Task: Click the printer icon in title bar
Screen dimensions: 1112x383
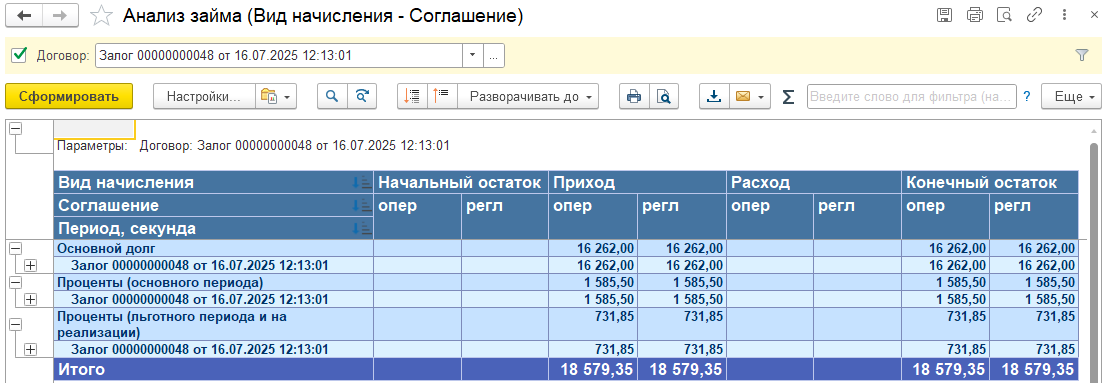Action: [x=975, y=15]
